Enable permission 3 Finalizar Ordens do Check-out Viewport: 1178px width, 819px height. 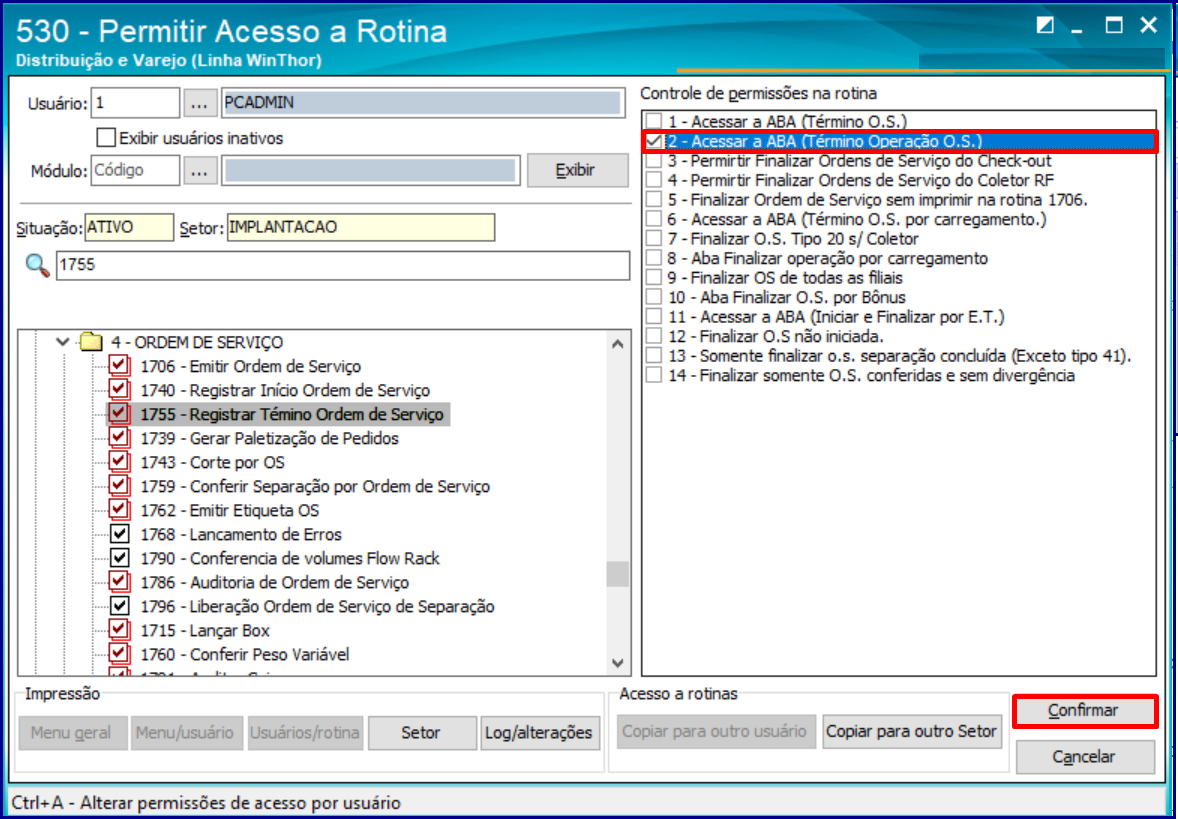[x=654, y=161]
